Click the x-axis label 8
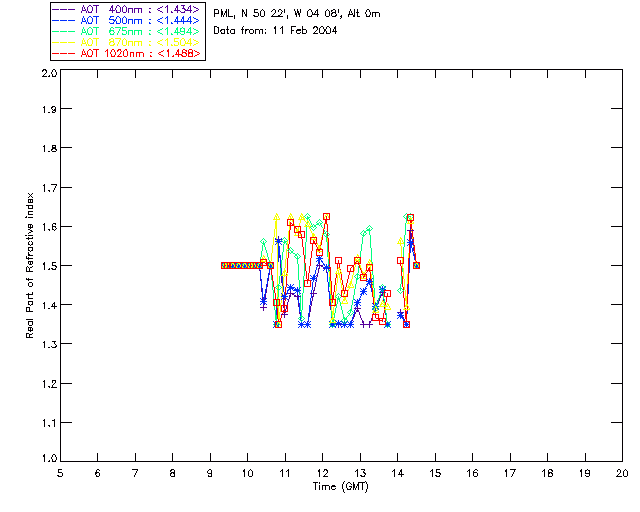 [x=173, y=473]
